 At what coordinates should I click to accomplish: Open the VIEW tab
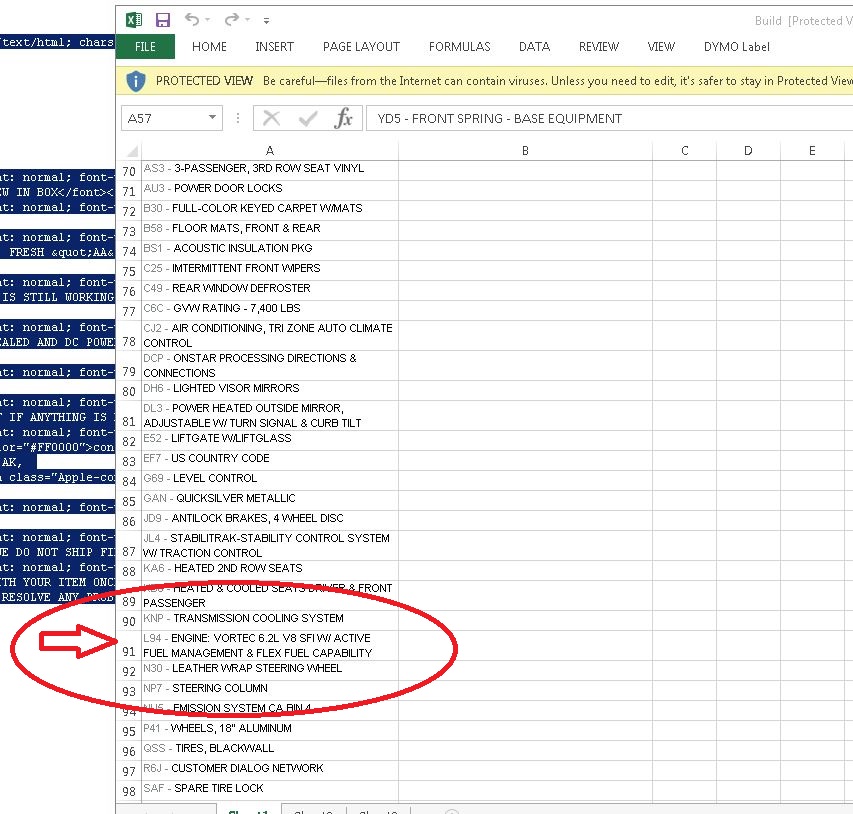tap(662, 47)
